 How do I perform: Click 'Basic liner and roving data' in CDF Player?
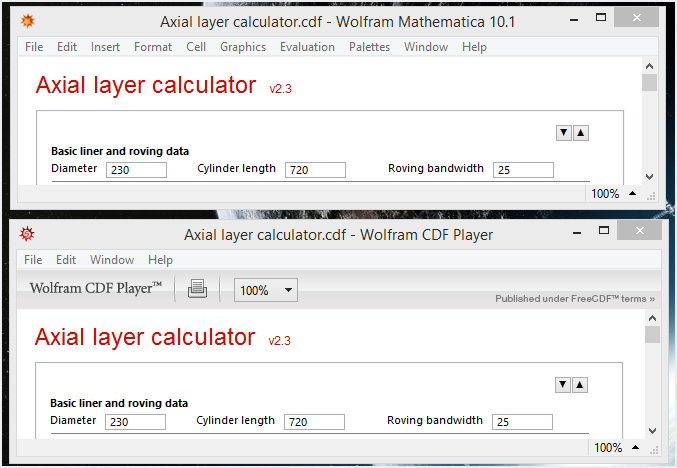pos(119,403)
